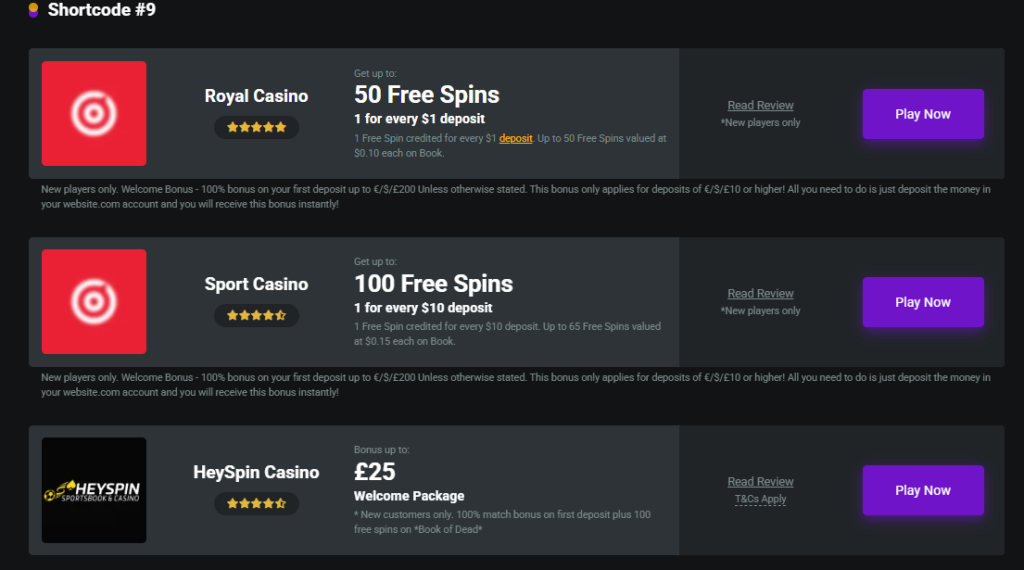The width and height of the screenshot is (1024, 570).
Task: Play Now at HeySpin Casino
Action: point(923,490)
